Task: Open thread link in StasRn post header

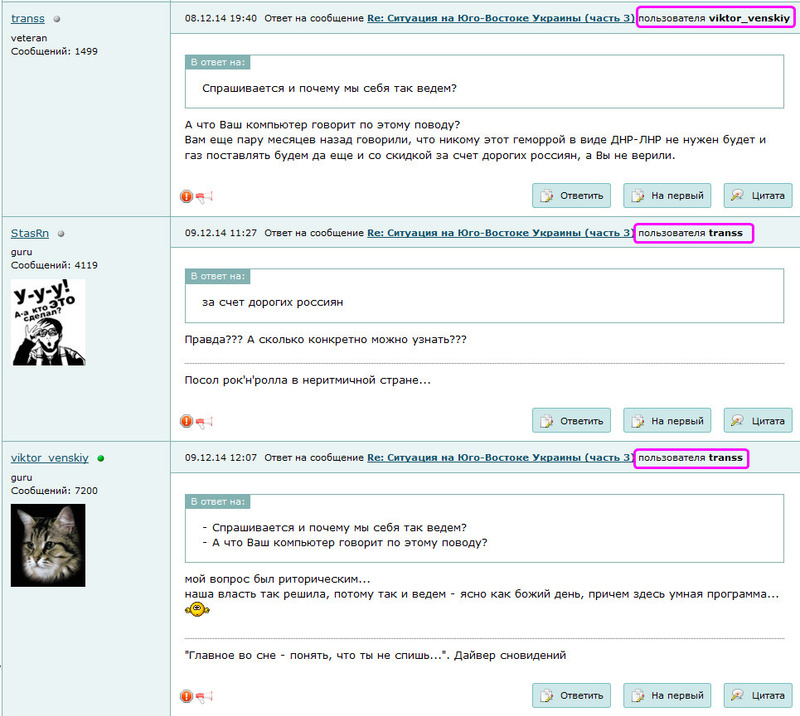Action: (x=501, y=233)
